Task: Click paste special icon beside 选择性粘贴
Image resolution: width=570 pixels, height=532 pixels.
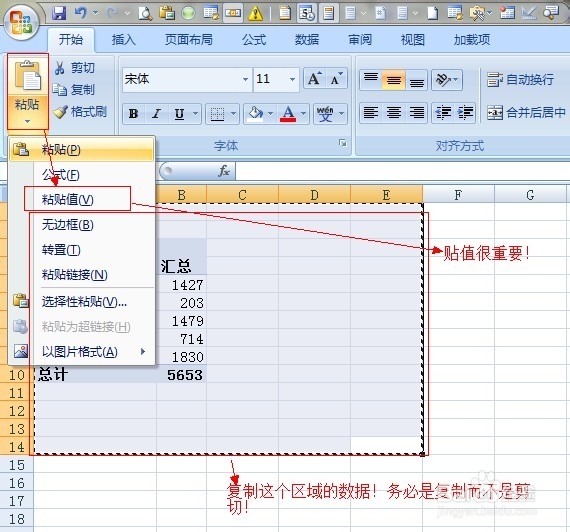Action: (x=21, y=301)
